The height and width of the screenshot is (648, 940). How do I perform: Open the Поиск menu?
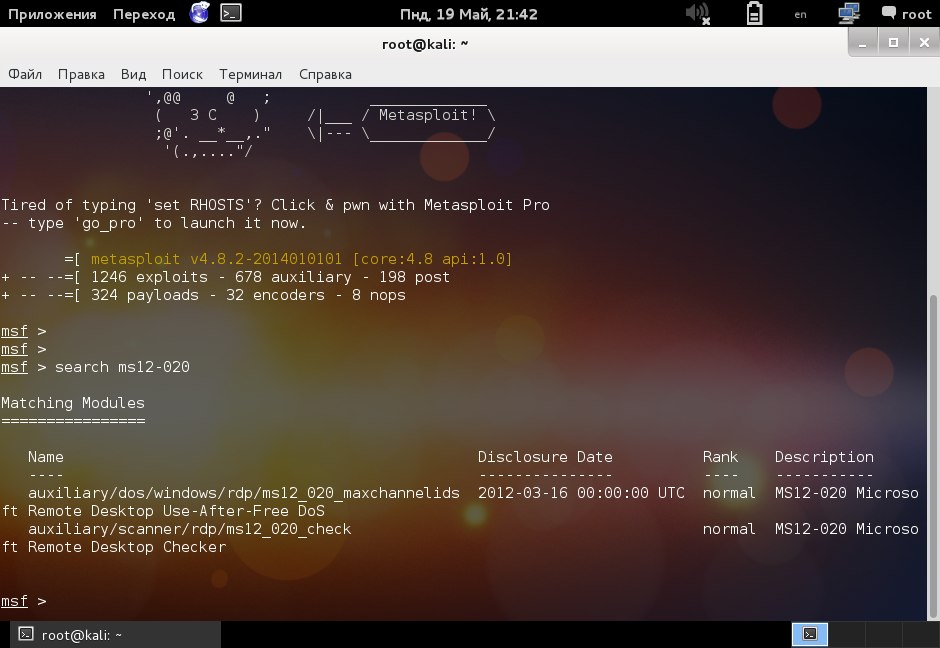click(182, 74)
